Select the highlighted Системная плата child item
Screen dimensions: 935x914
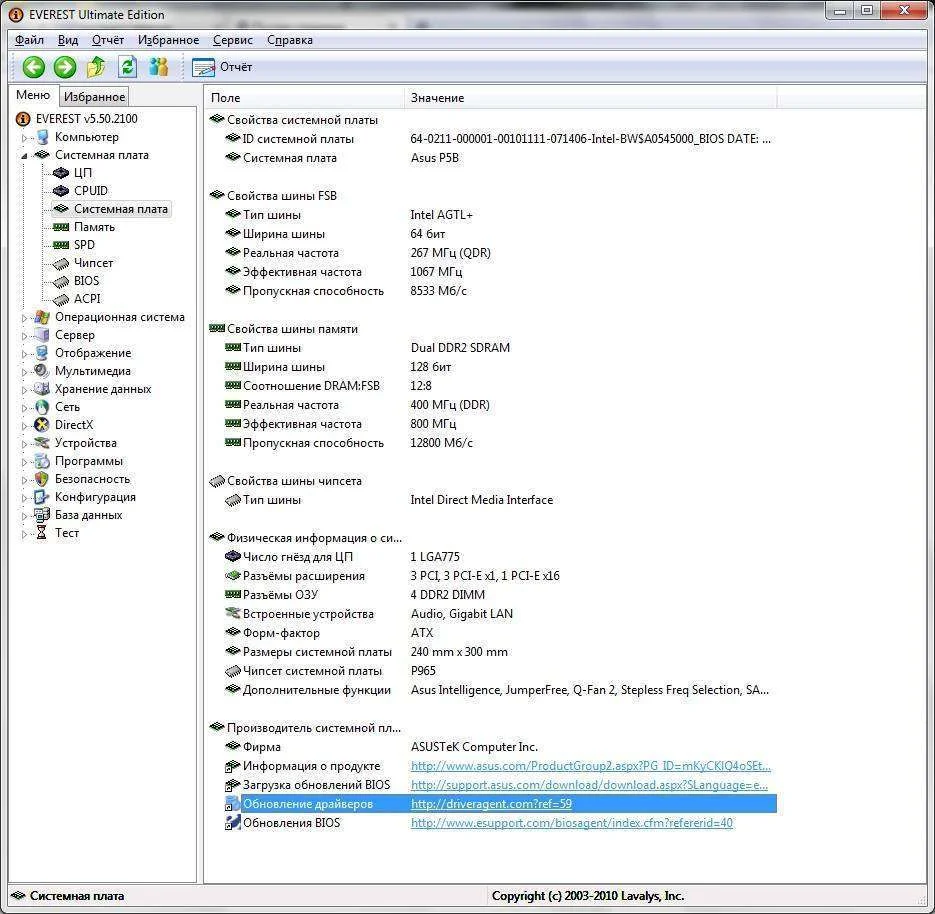click(x=120, y=209)
